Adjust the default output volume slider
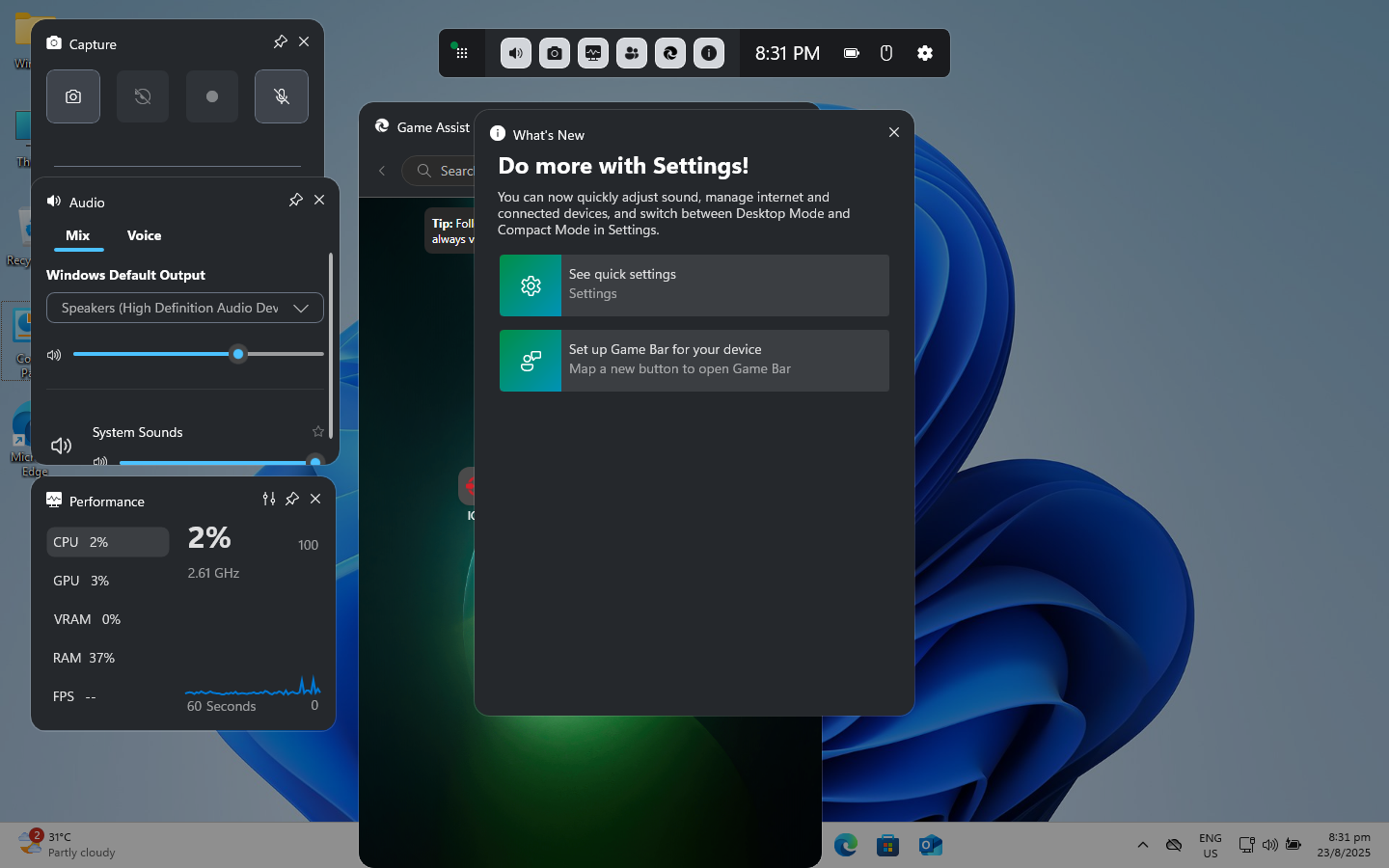The height and width of the screenshot is (868, 1389). 199,354
